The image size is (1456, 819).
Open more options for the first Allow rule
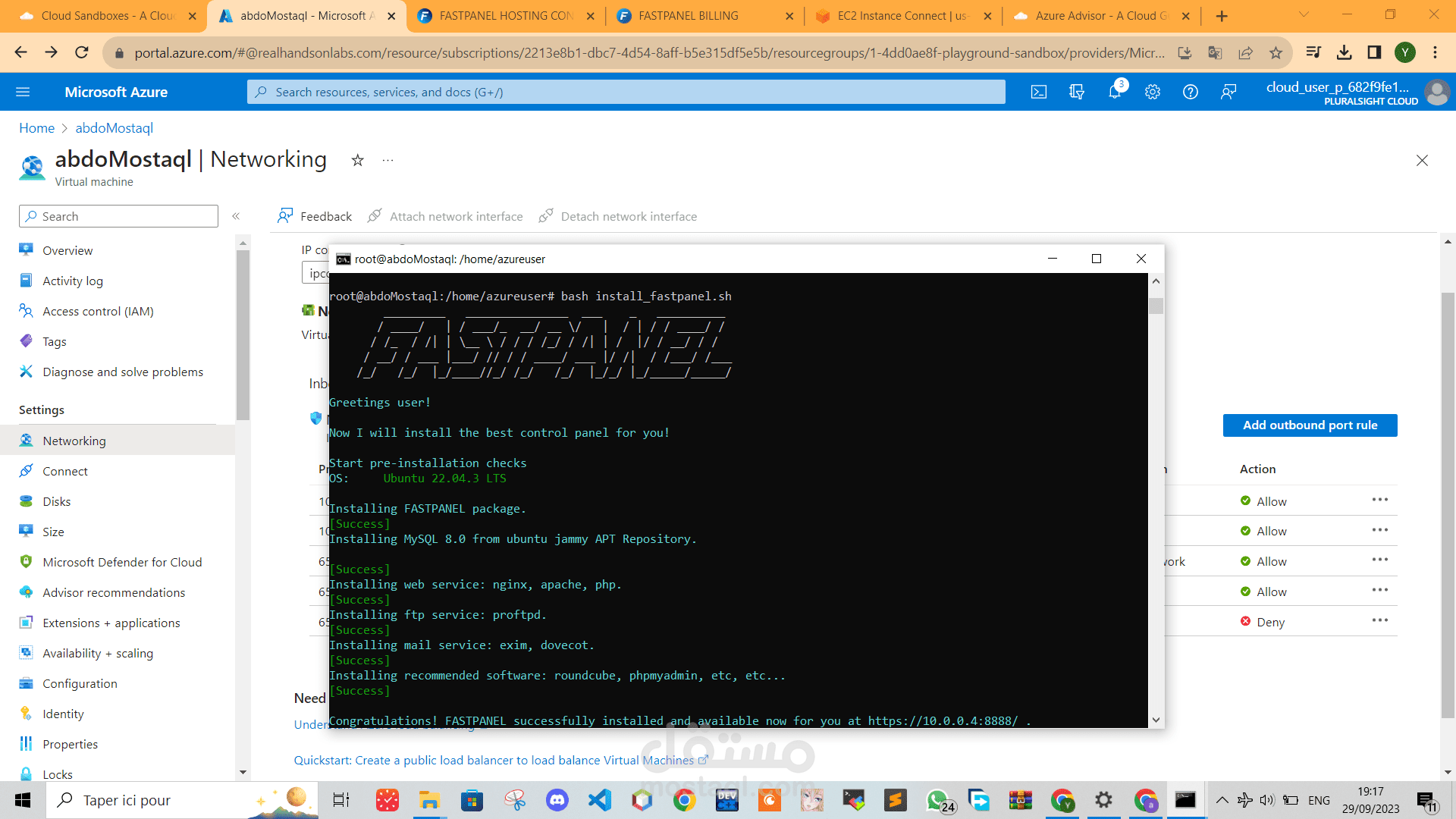pos(1379,500)
